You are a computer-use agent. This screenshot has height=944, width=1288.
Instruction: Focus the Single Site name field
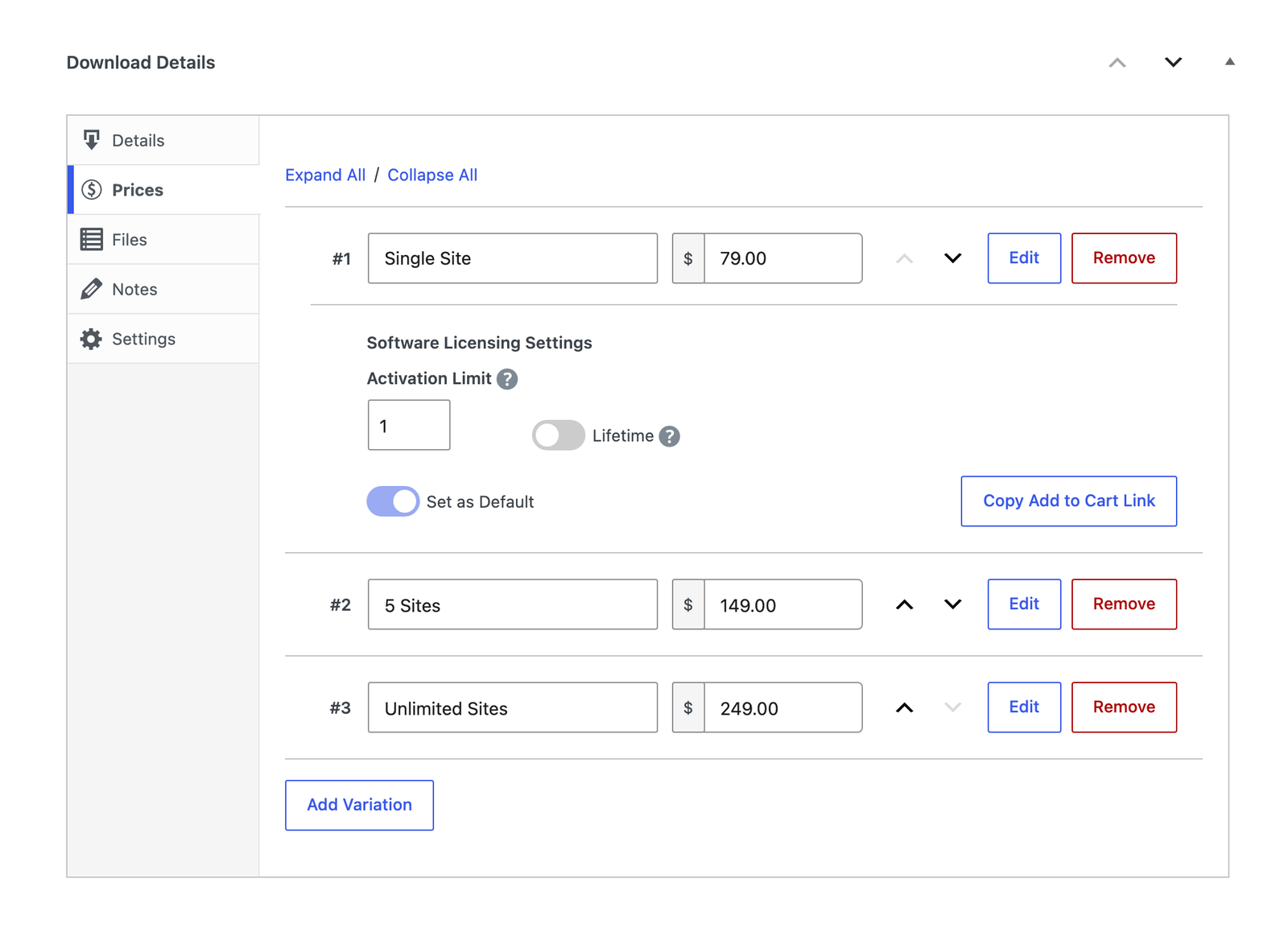(513, 258)
